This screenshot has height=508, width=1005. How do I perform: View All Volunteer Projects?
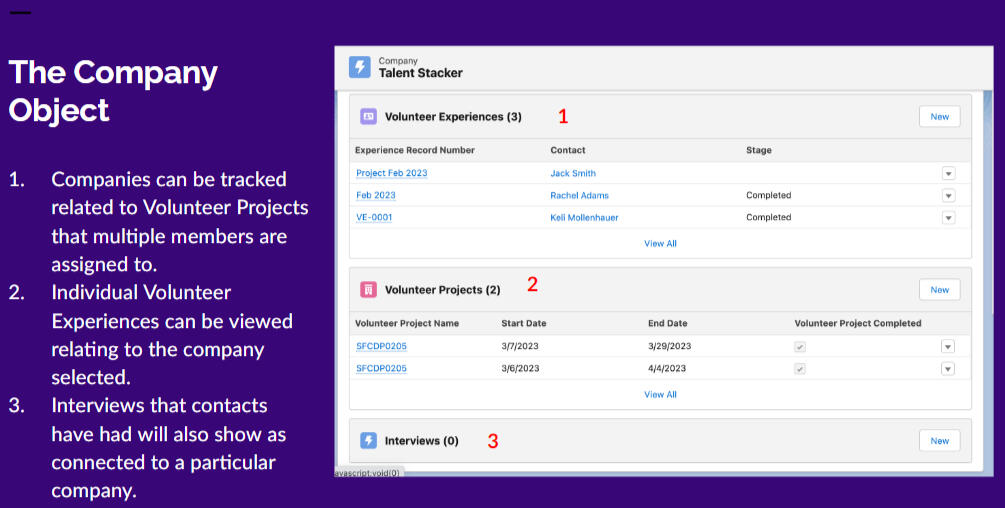coord(660,394)
